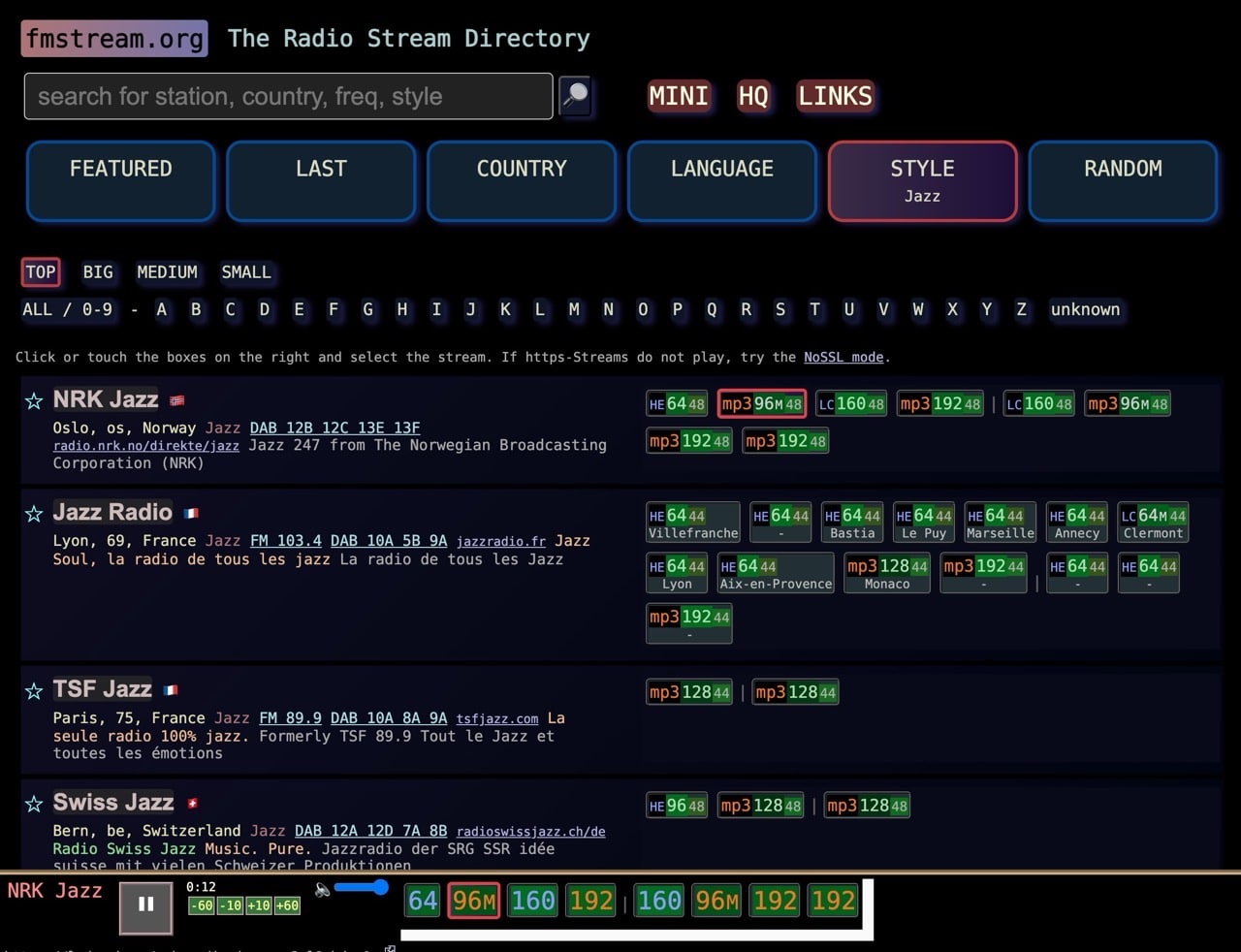Mute the player speaker icon
The width and height of the screenshot is (1241, 952).
point(323,889)
